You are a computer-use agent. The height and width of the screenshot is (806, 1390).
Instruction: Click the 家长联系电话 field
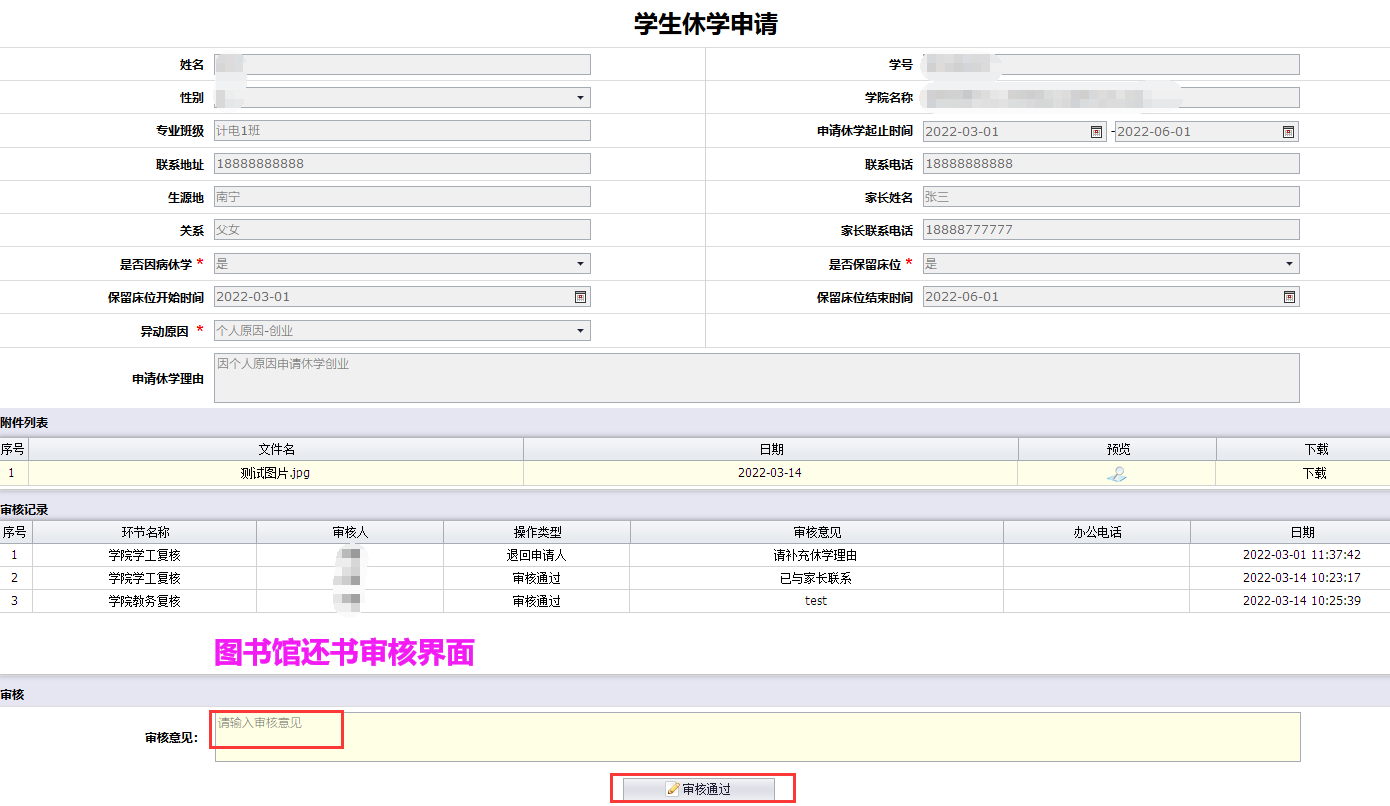pyautogui.click(x=1110, y=230)
